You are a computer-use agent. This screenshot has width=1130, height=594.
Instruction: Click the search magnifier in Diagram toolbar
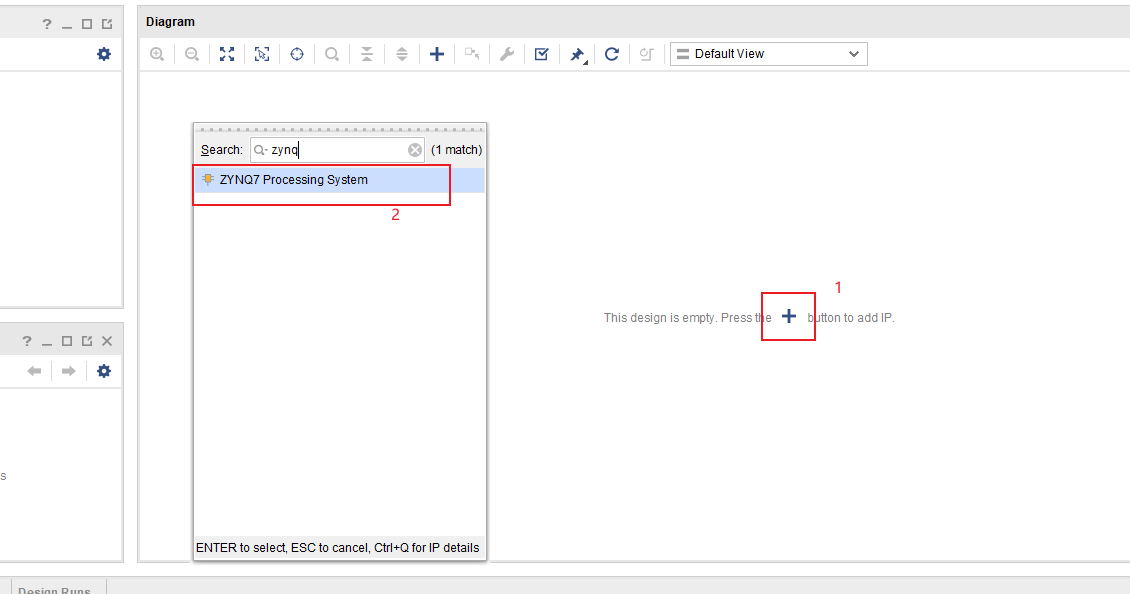tap(332, 54)
